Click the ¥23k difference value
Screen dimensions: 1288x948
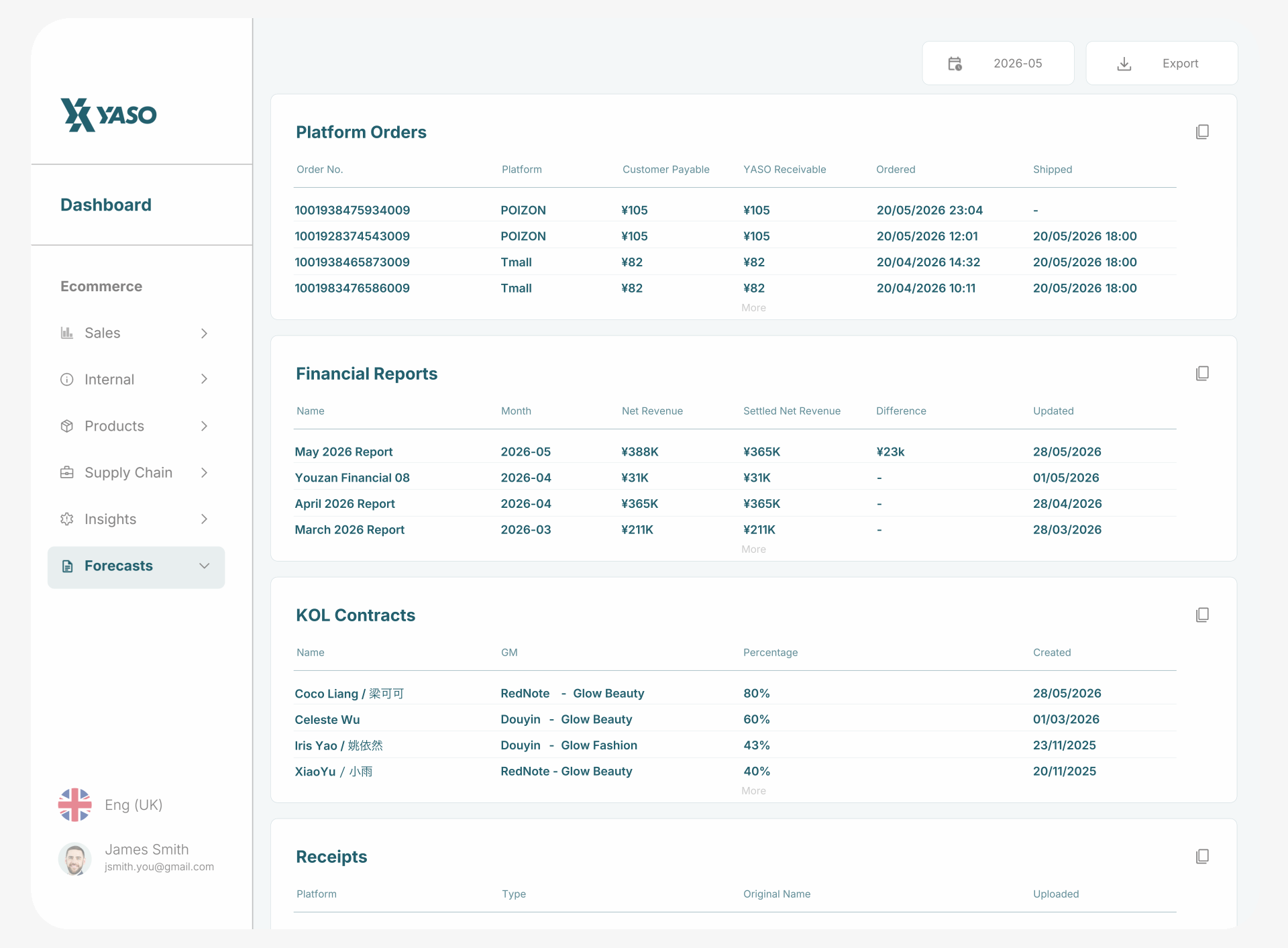890,452
